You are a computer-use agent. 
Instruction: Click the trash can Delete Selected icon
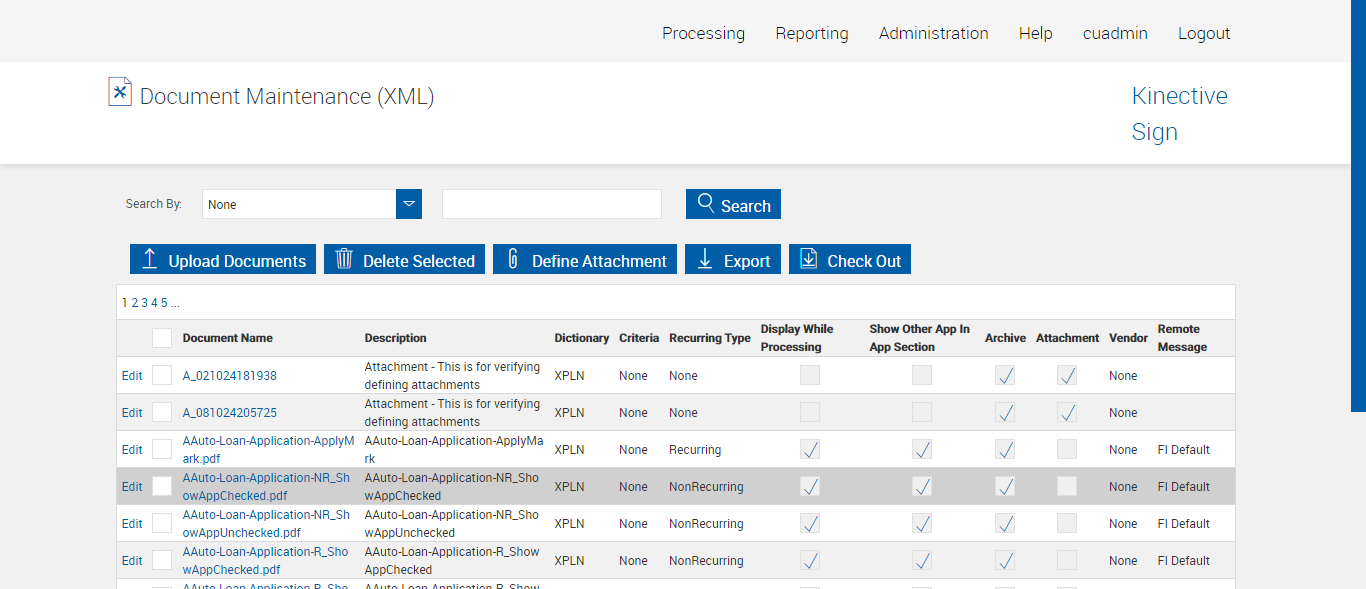[x=344, y=259]
